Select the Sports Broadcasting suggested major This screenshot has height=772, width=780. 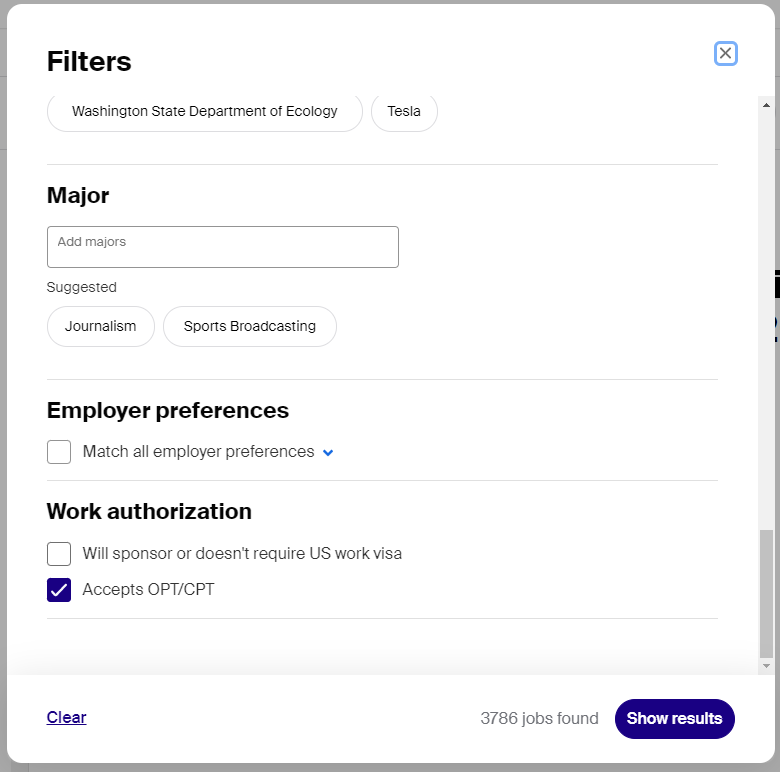pyautogui.click(x=250, y=326)
